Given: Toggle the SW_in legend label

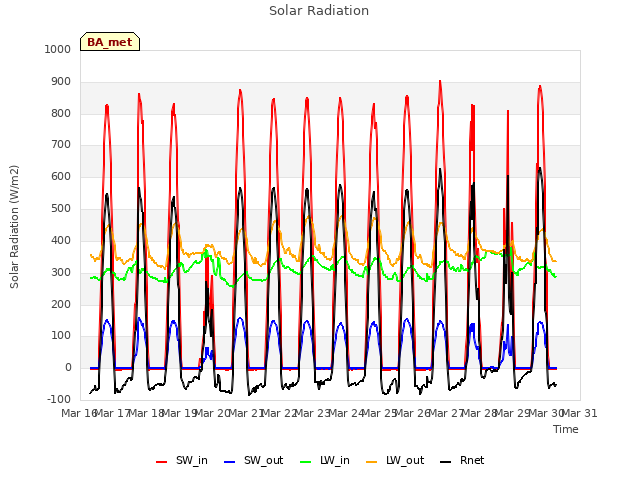Looking at the screenshot, I should click(192, 460).
